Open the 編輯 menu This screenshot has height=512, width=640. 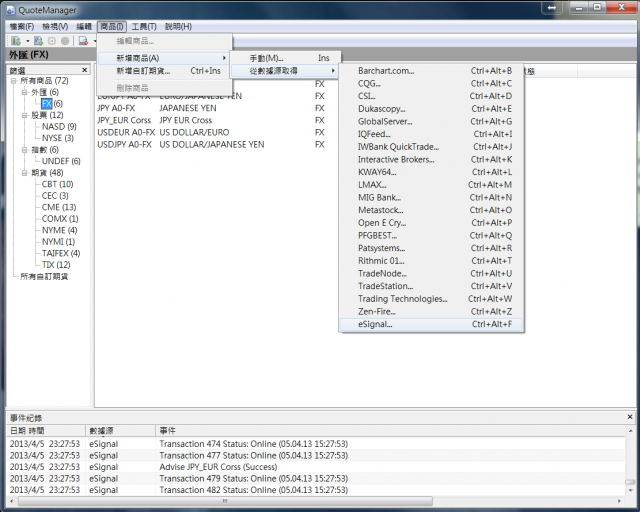pyautogui.click(x=84, y=27)
